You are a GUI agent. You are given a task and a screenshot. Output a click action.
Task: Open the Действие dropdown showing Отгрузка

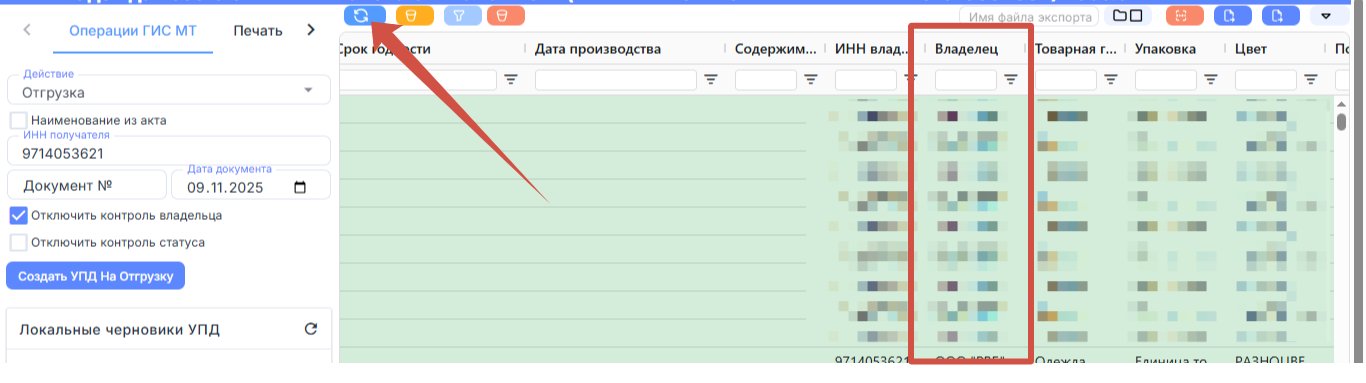click(x=168, y=91)
